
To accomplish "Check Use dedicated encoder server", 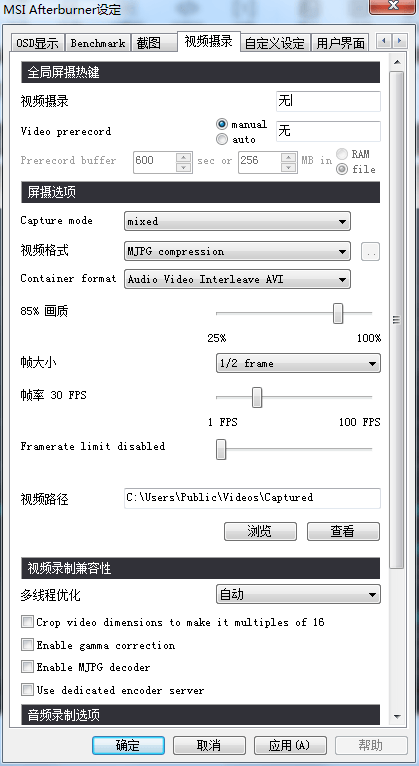I will point(27,690).
